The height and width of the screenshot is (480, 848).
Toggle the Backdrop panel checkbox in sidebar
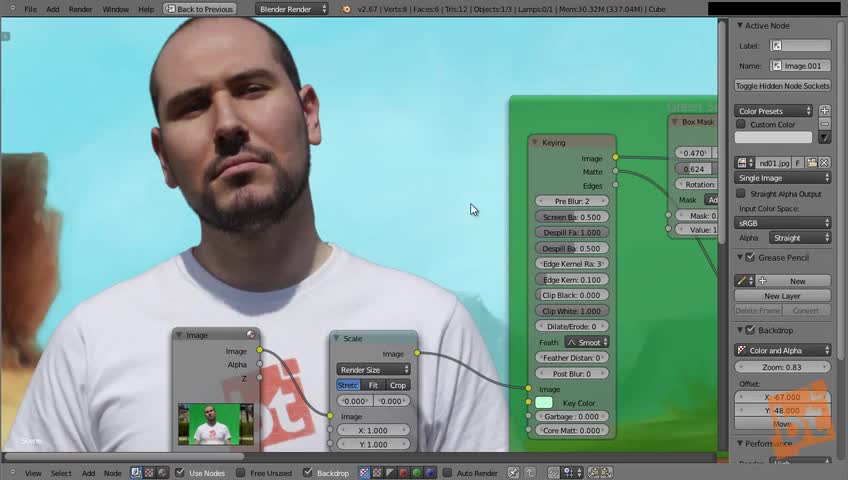point(750,330)
